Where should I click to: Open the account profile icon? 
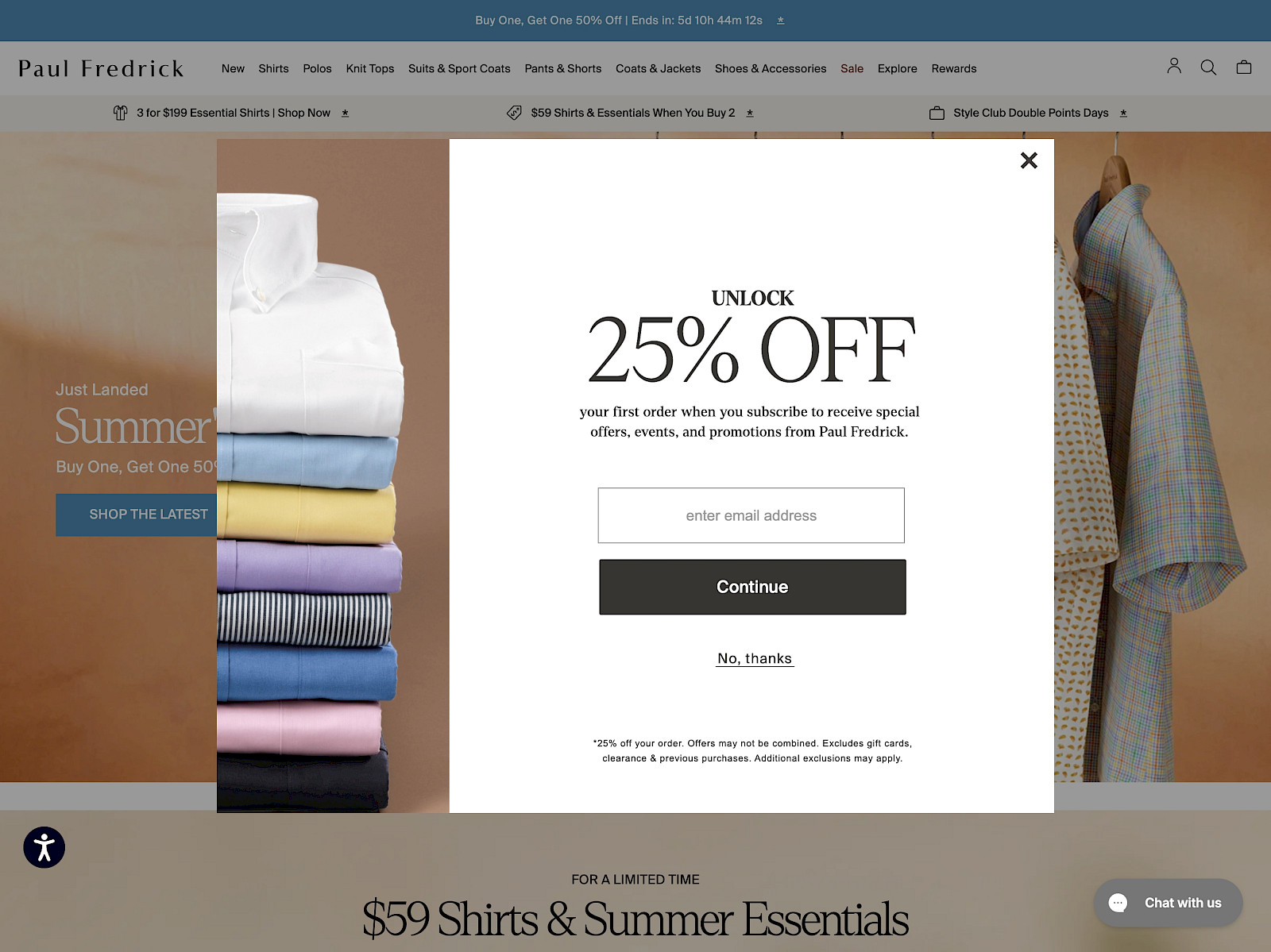[x=1174, y=67]
